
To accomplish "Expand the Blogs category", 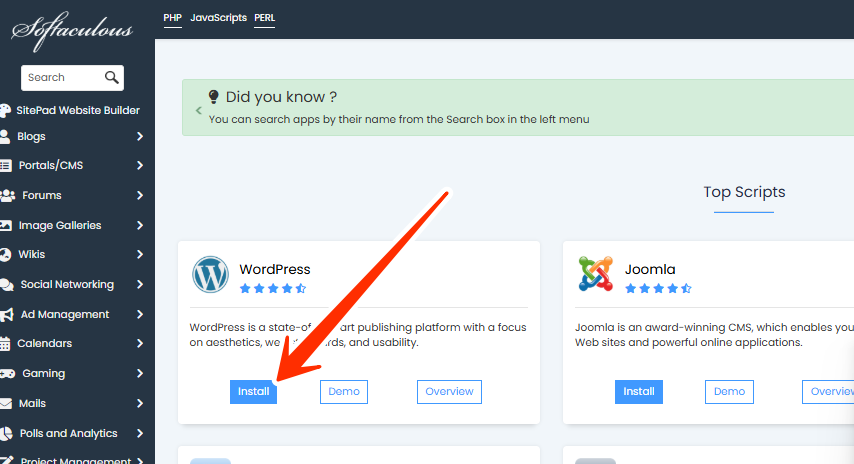I will pos(140,137).
